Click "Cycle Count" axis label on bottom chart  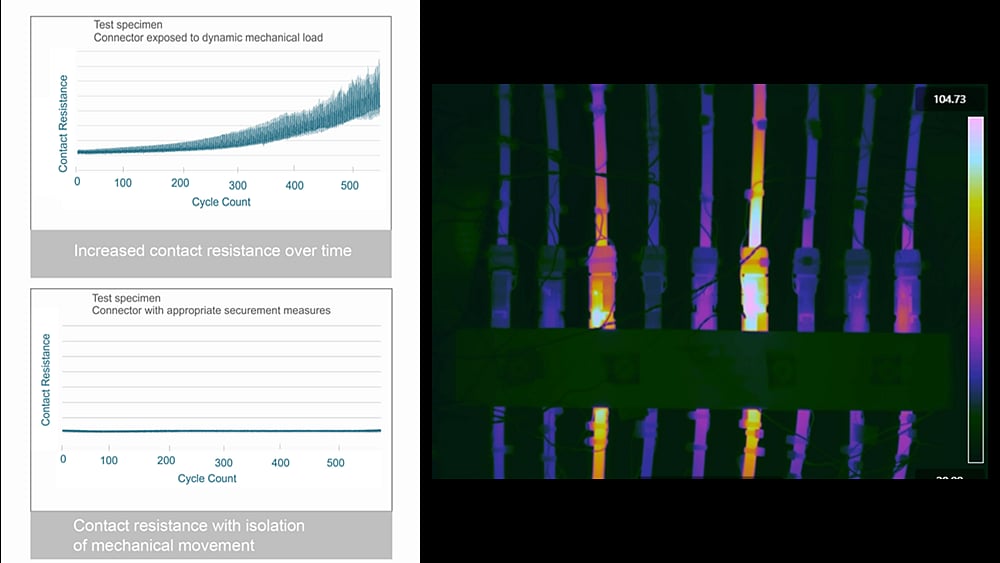pyautogui.click(x=207, y=479)
